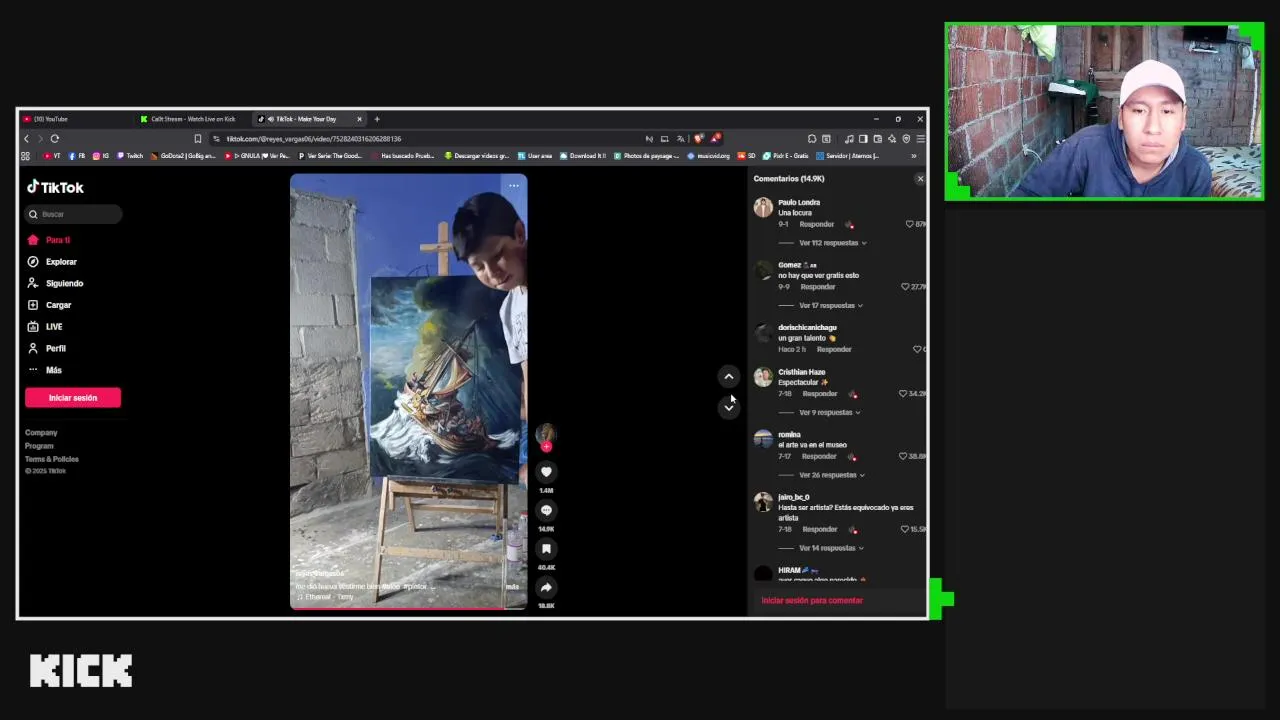Show hidden bookmarks overflow chevron

tap(913, 156)
